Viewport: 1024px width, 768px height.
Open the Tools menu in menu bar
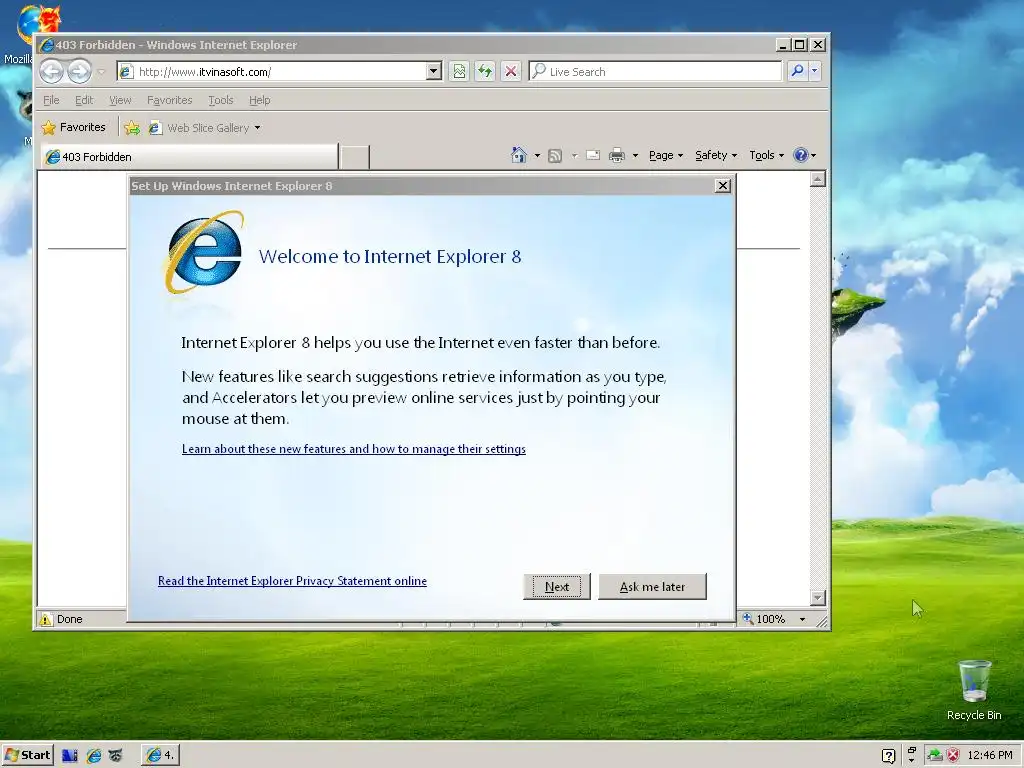[x=221, y=100]
